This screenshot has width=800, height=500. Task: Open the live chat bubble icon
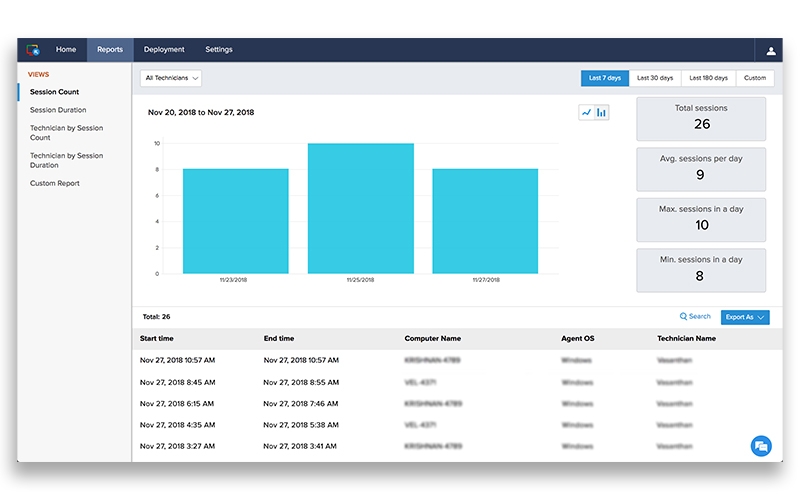coord(761,446)
